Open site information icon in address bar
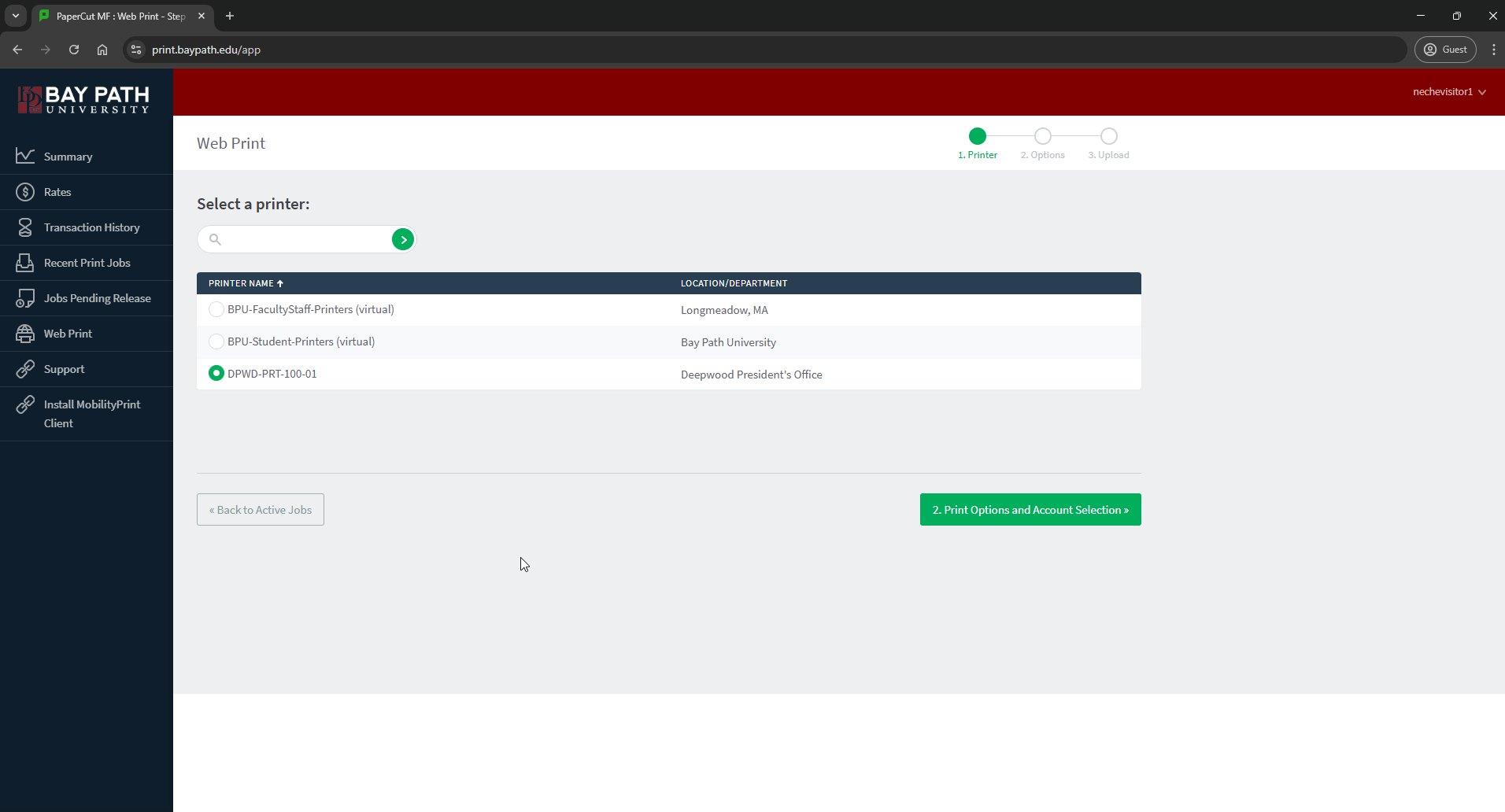 click(136, 50)
